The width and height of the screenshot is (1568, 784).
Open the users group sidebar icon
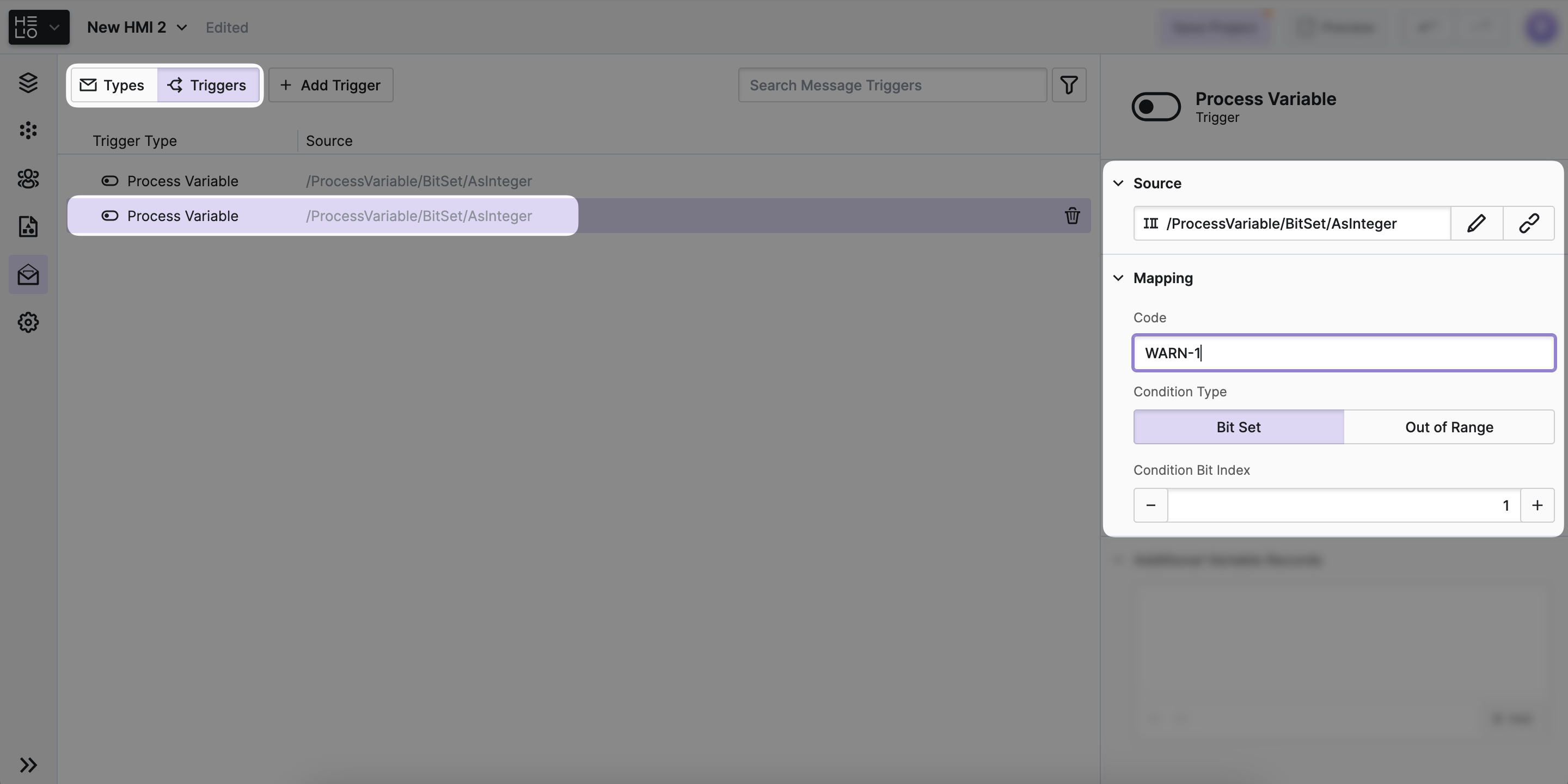(28, 179)
